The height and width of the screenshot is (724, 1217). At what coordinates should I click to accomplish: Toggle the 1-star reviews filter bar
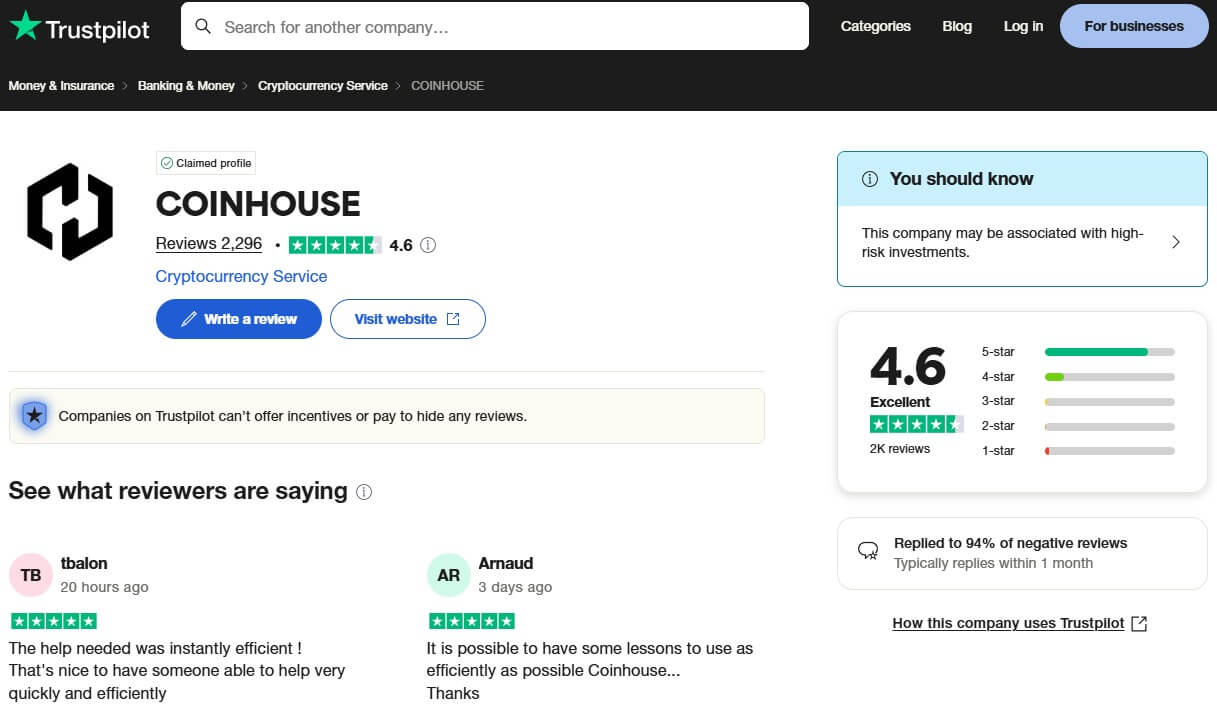coord(1109,450)
